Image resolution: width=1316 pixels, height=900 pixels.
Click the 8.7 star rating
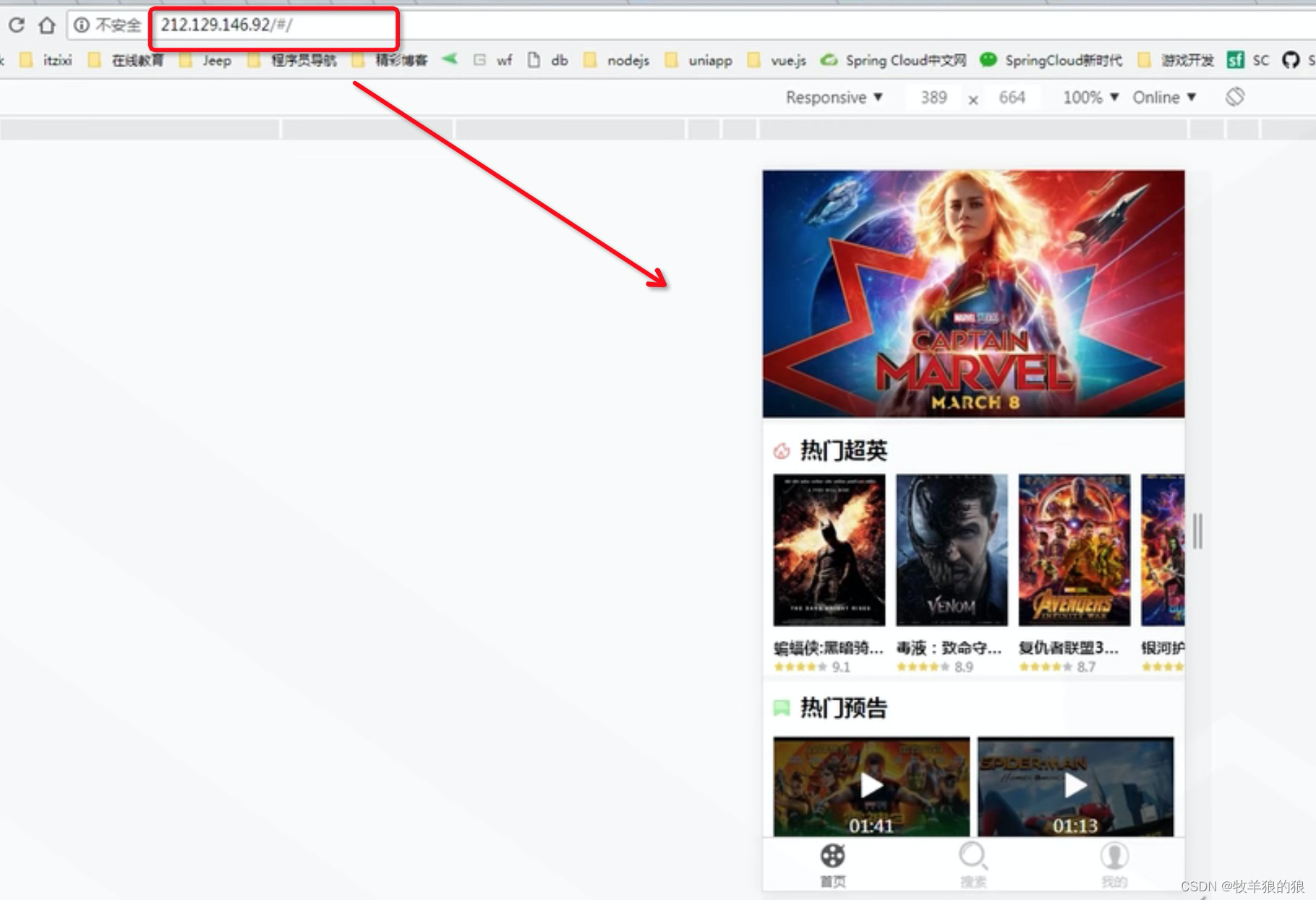point(1058,667)
